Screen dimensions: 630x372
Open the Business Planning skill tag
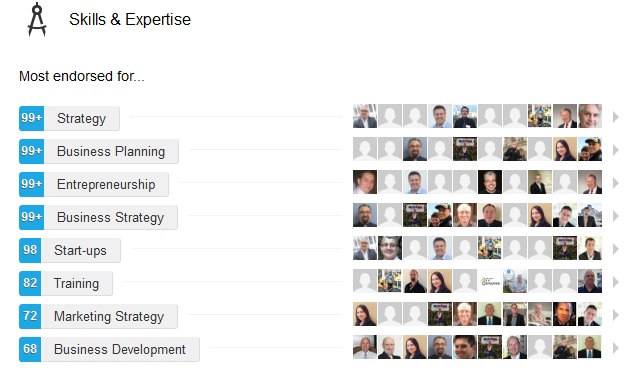pos(111,151)
